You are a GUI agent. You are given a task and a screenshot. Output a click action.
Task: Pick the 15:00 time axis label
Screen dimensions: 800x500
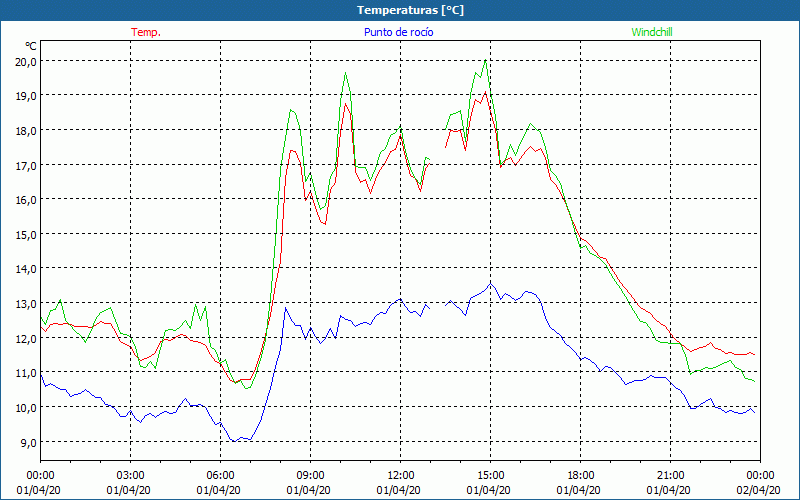tap(491, 475)
